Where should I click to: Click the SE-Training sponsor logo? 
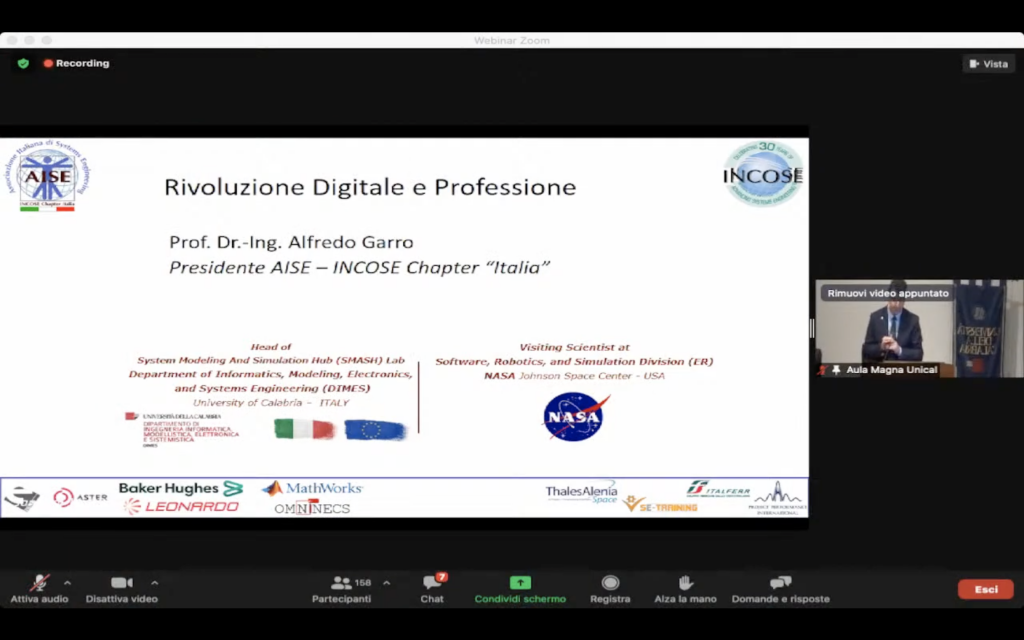(660, 505)
